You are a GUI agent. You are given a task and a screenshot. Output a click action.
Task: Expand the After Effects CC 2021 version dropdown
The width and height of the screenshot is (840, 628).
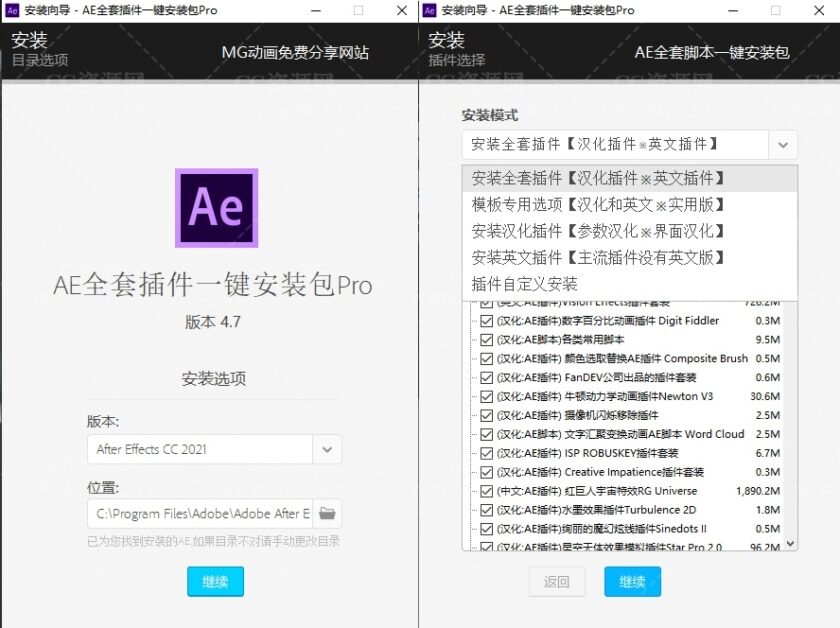327,450
